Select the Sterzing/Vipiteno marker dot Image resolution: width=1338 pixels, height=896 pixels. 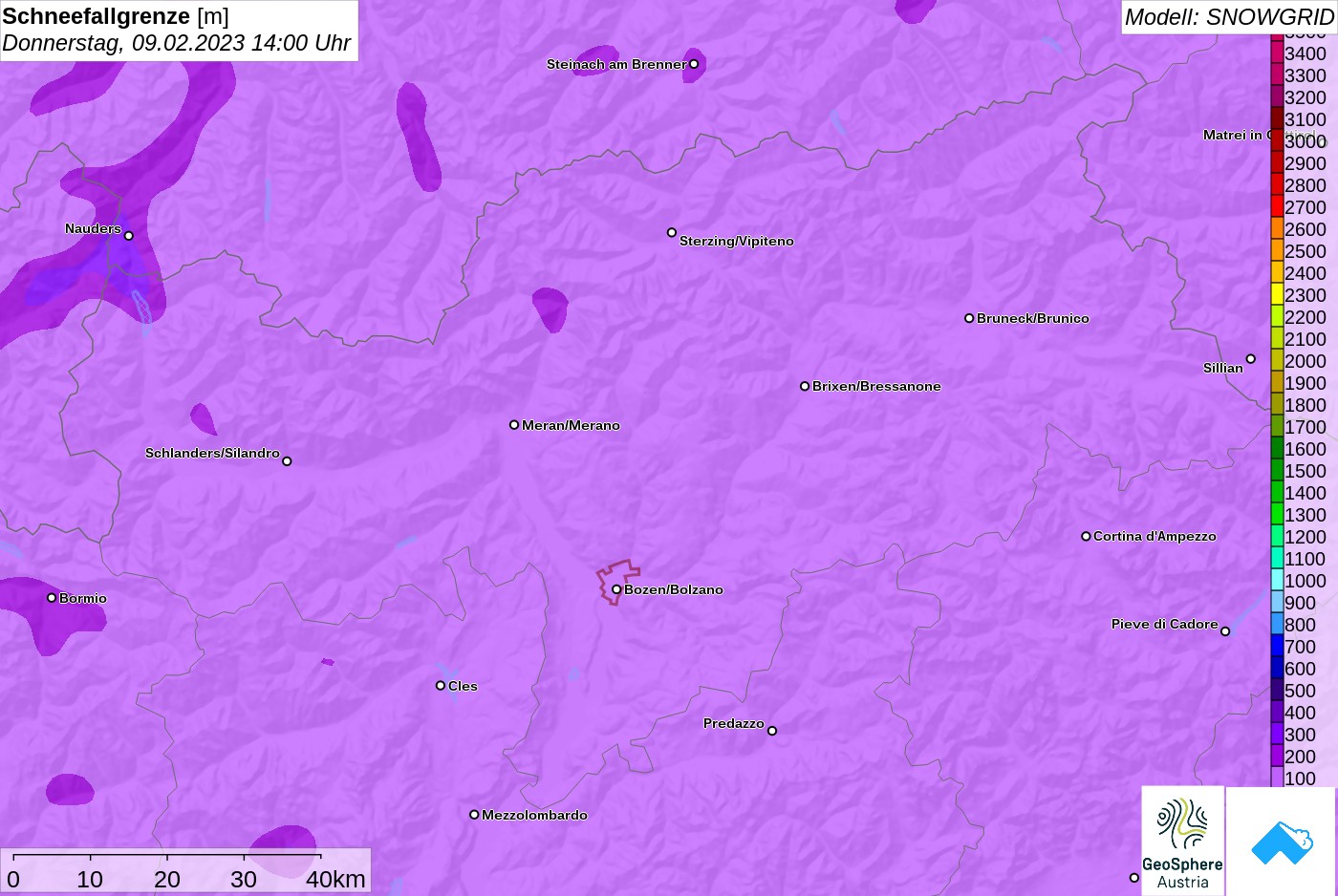click(672, 232)
